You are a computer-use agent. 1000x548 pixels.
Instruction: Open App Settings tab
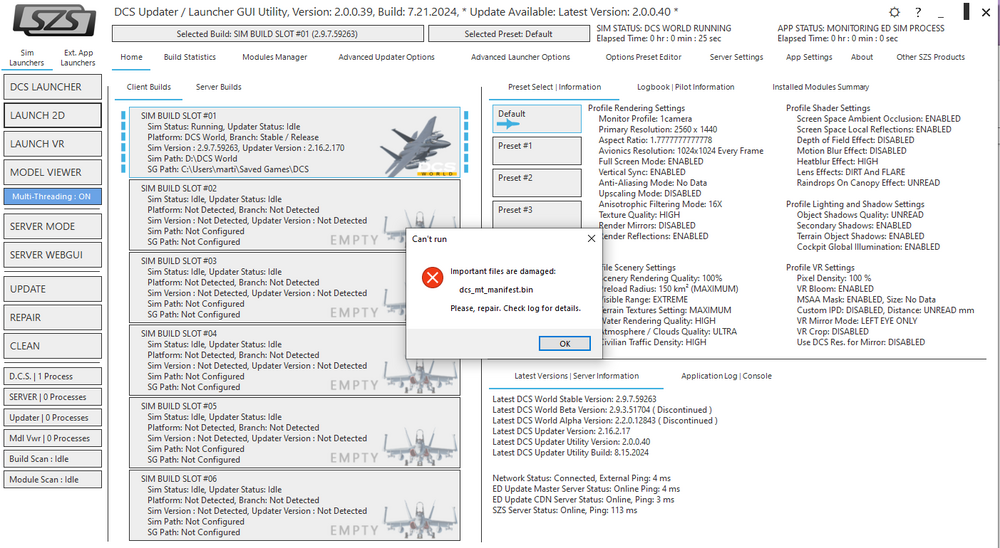809,57
